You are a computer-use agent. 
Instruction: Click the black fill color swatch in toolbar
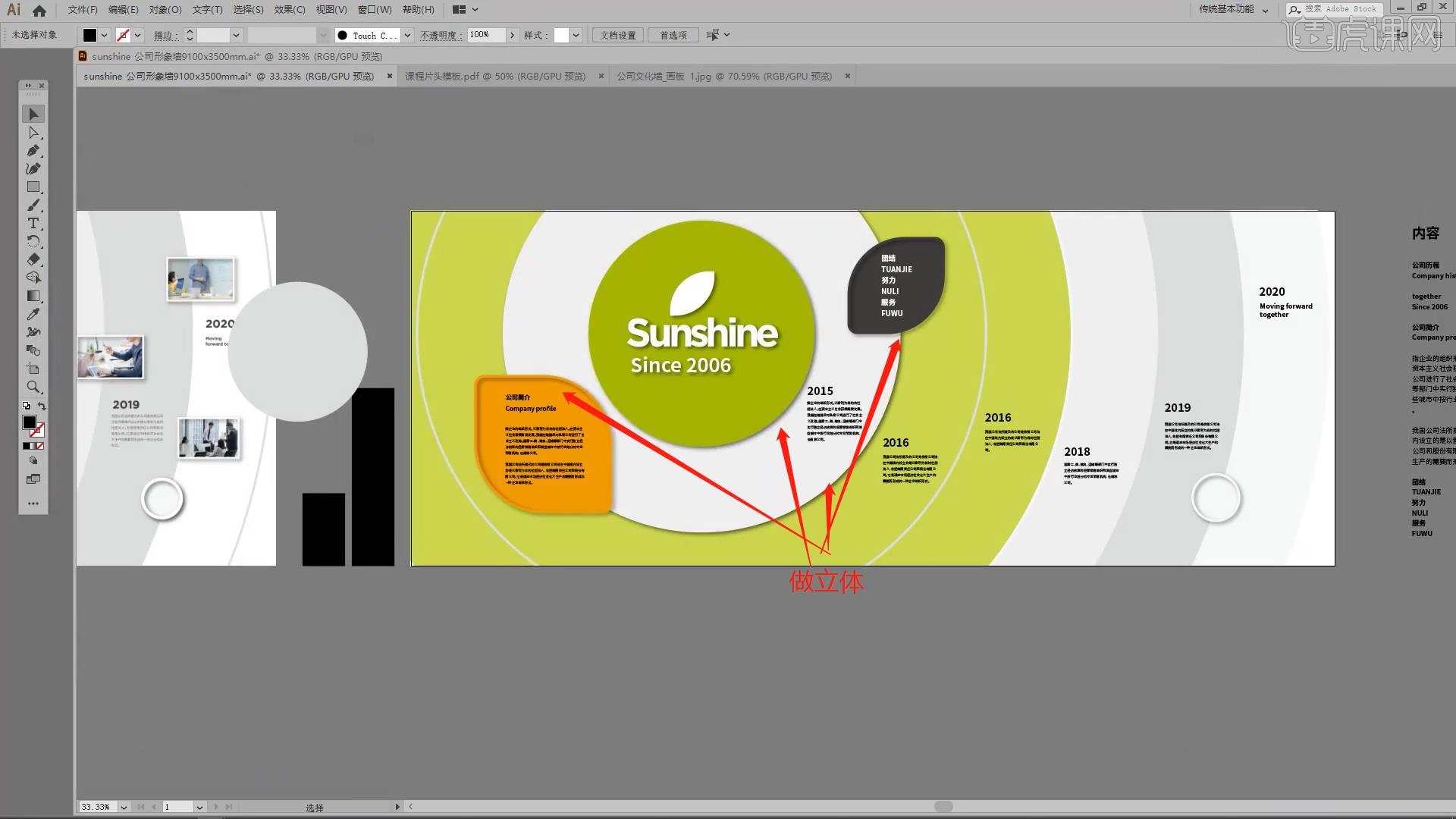(x=29, y=422)
